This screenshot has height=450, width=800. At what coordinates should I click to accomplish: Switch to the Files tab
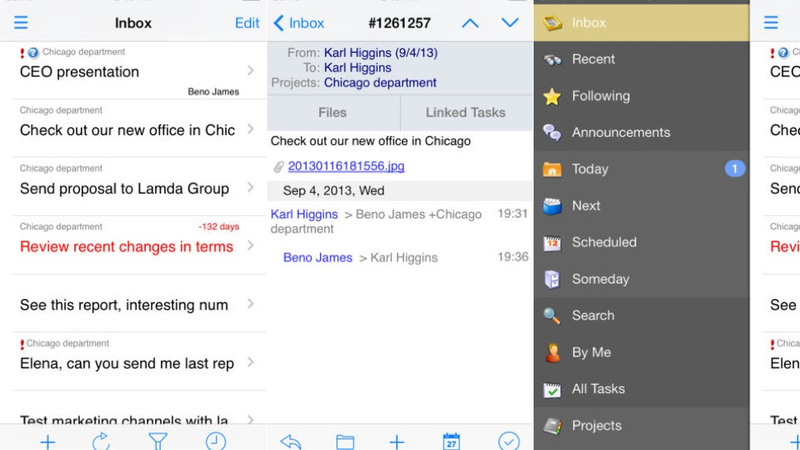pos(334,112)
